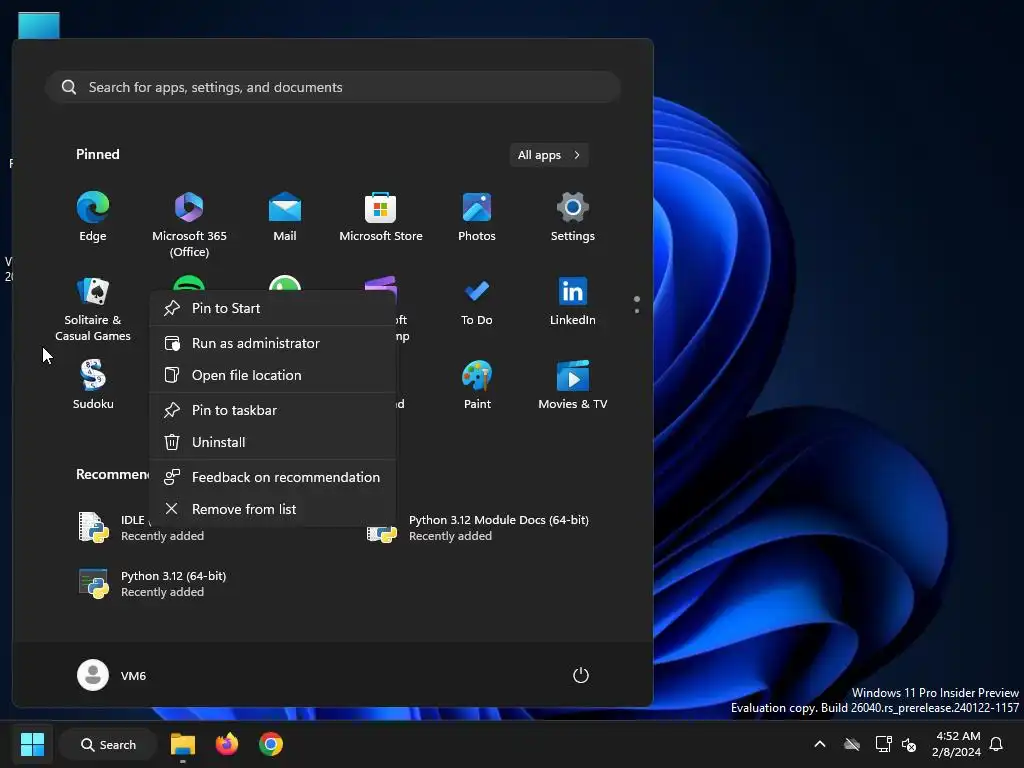Screen dimensions: 1024x768
Task: Click the OneDrive cloud tray icon
Action: (852, 744)
